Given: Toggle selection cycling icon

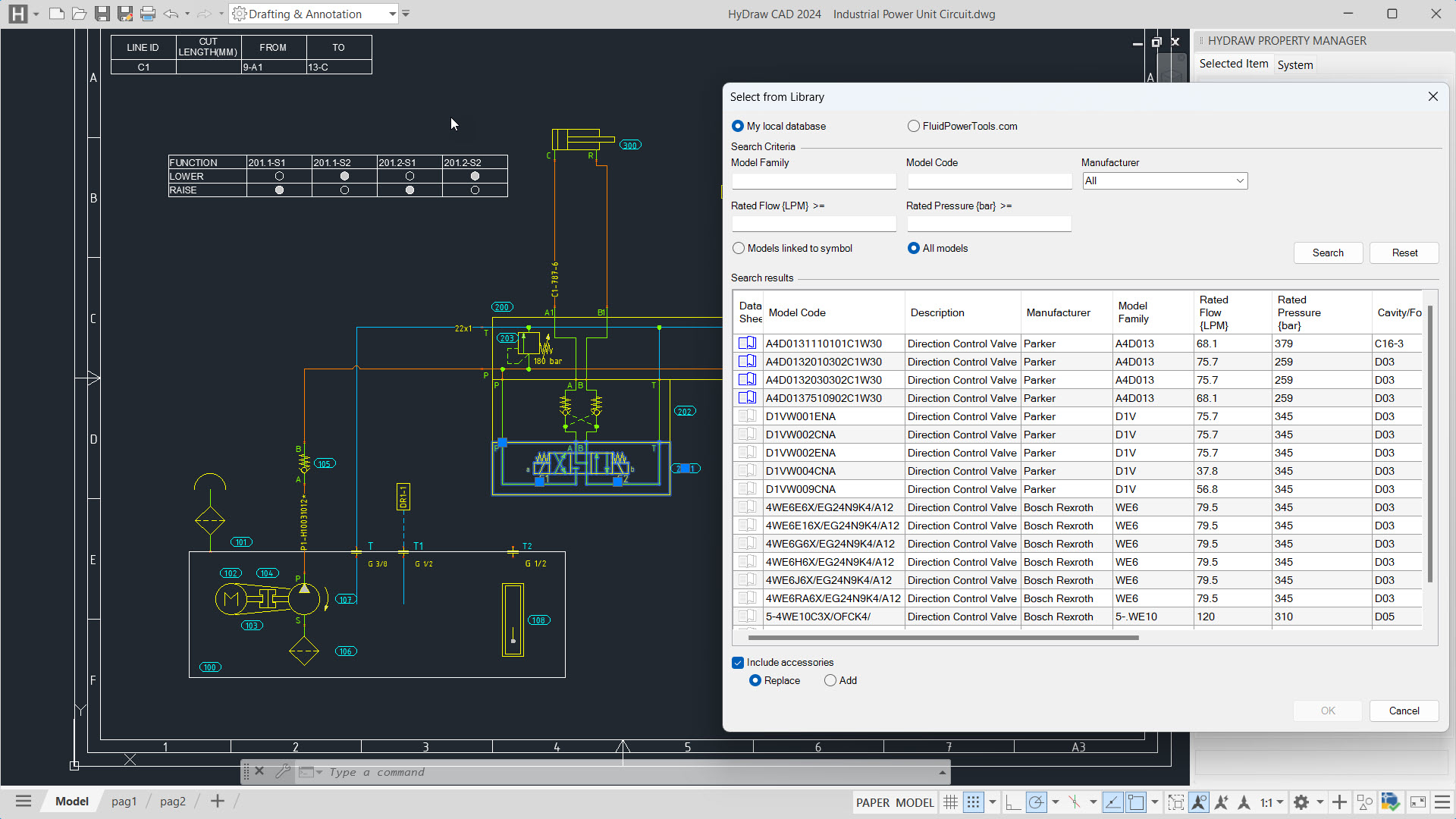Looking at the screenshot, I should [1176, 802].
